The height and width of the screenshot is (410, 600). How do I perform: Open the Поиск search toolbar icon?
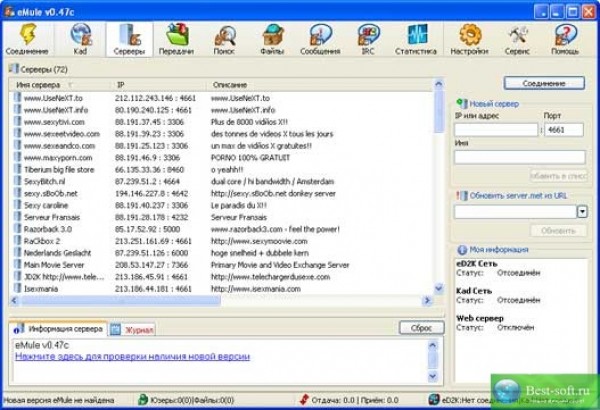pos(227,39)
